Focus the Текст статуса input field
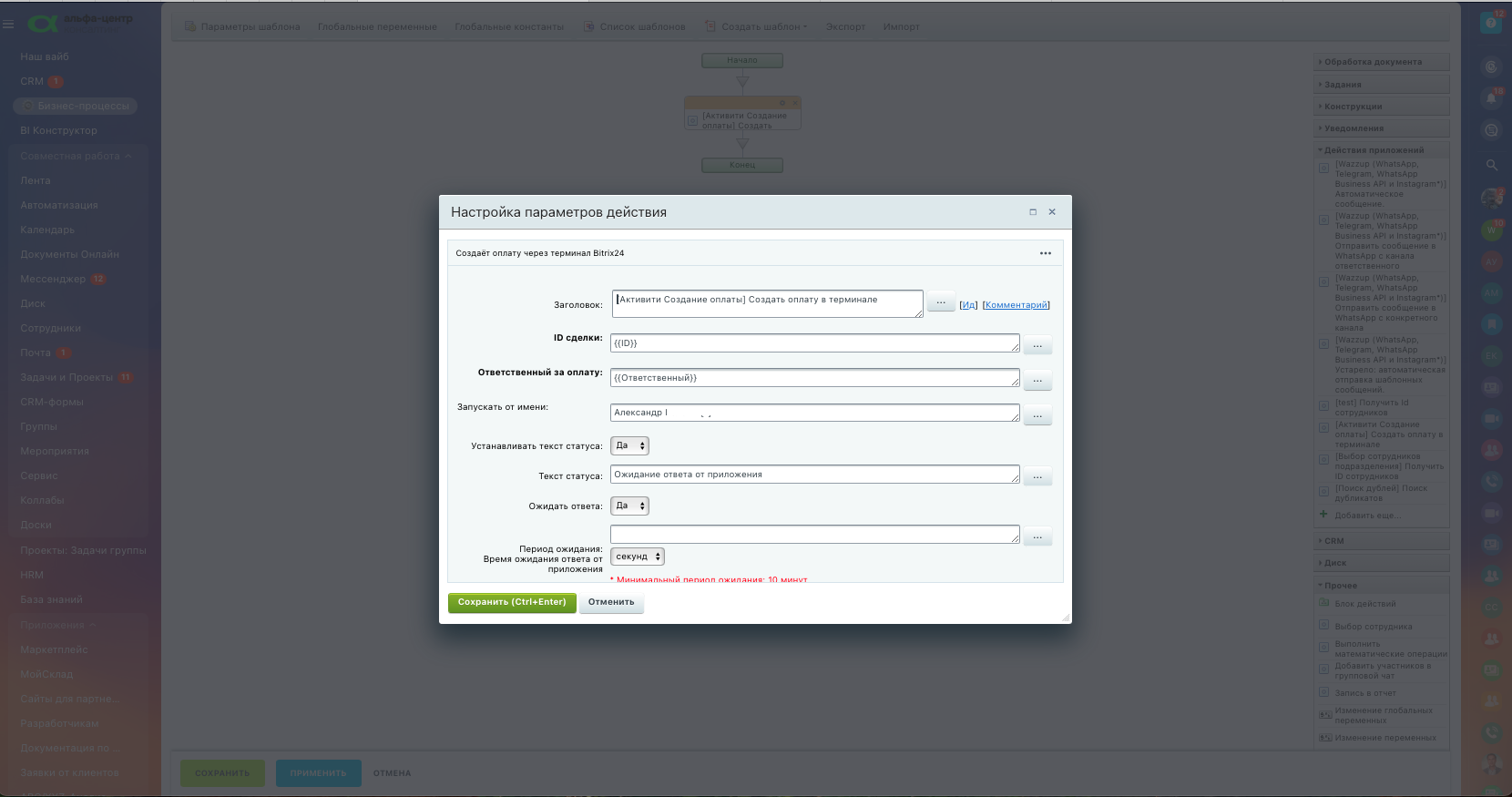 pos(815,475)
